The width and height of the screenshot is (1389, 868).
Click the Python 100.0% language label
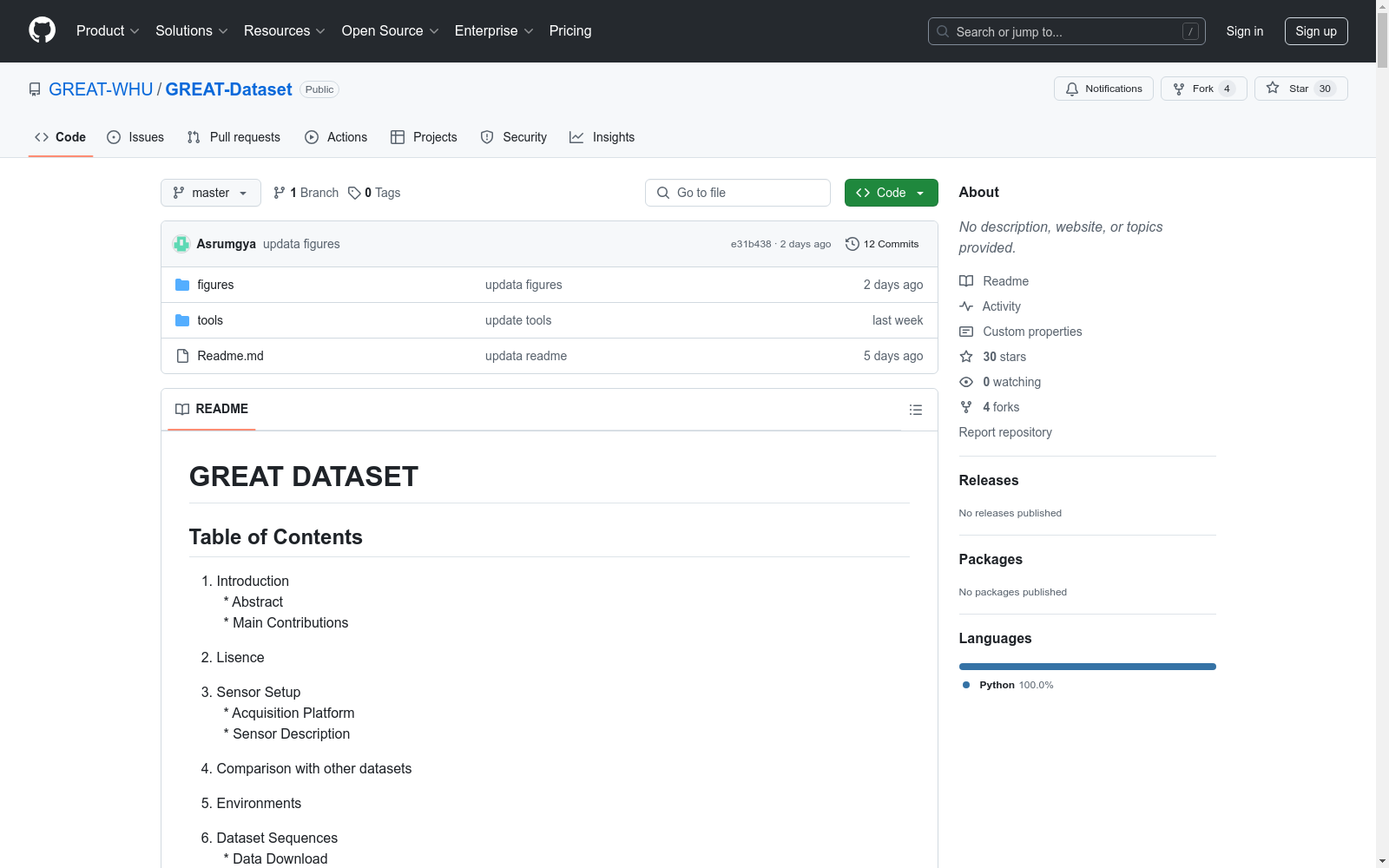pyautogui.click(x=1008, y=685)
